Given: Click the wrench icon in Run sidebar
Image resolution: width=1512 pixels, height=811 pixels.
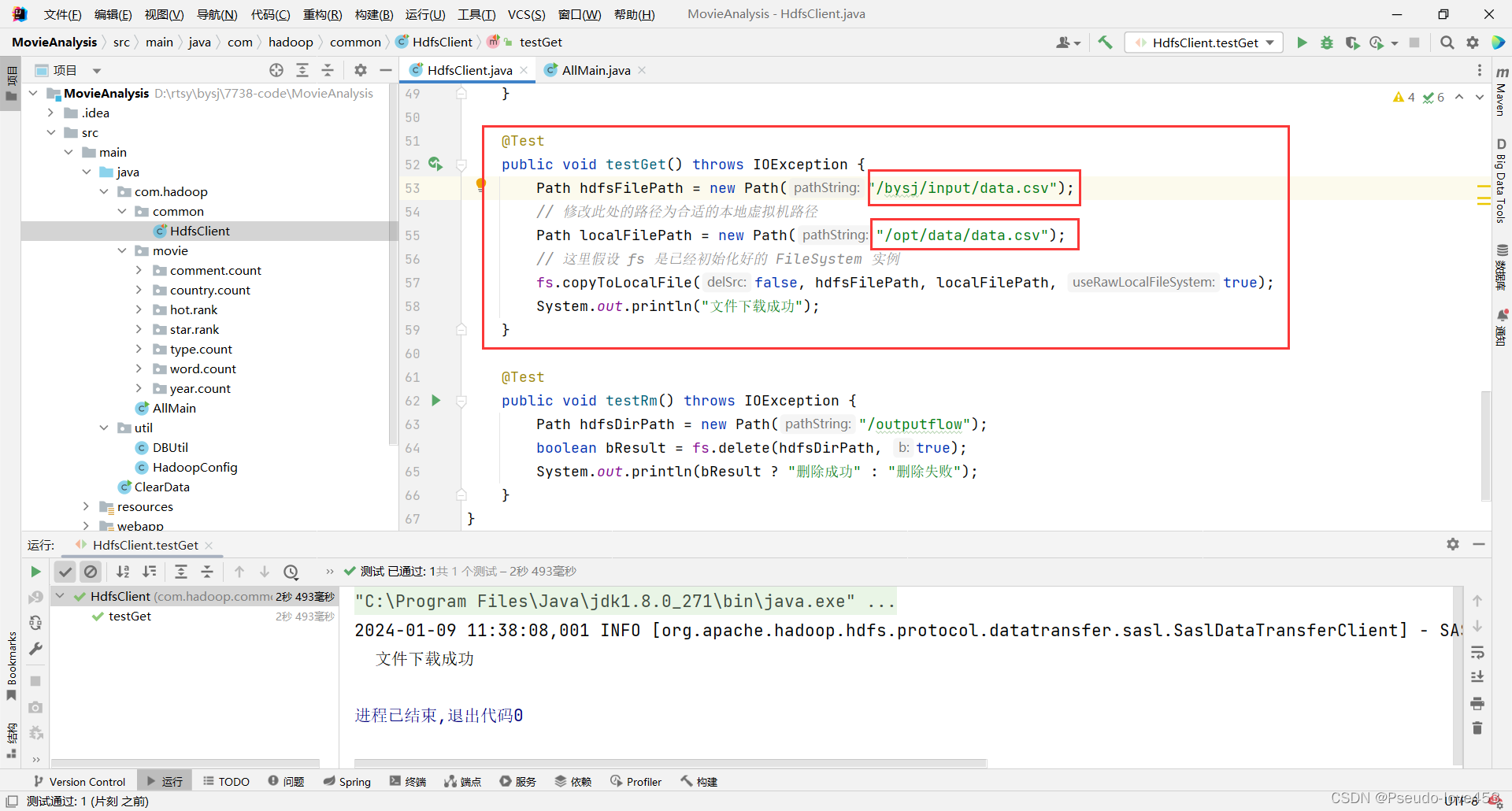Looking at the screenshot, I should pyautogui.click(x=35, y=649).
